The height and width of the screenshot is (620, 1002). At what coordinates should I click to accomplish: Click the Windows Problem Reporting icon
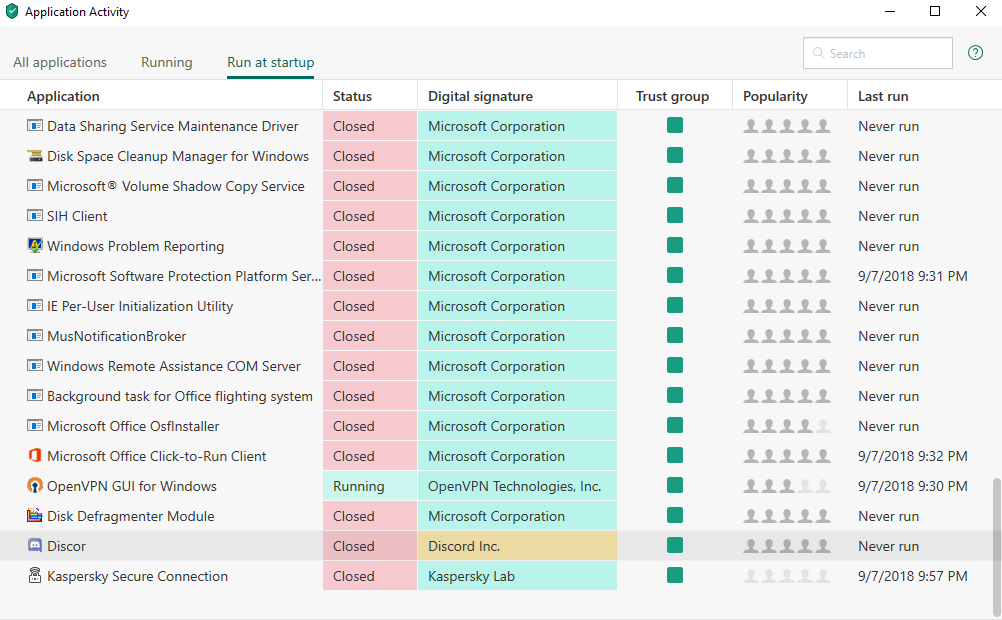tap(35, 246)
